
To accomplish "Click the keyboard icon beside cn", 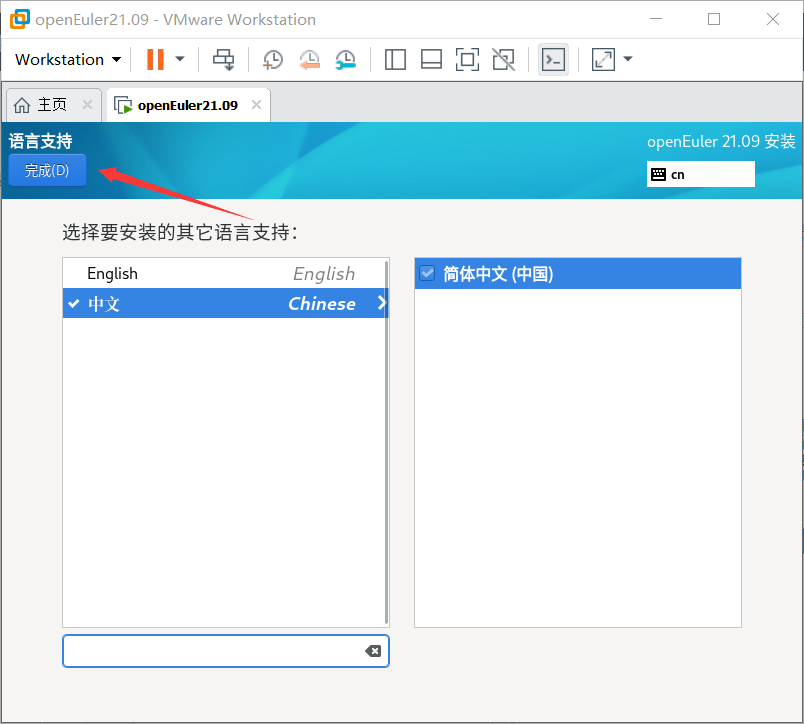I will pyautogui.click(x=658, y=174).
